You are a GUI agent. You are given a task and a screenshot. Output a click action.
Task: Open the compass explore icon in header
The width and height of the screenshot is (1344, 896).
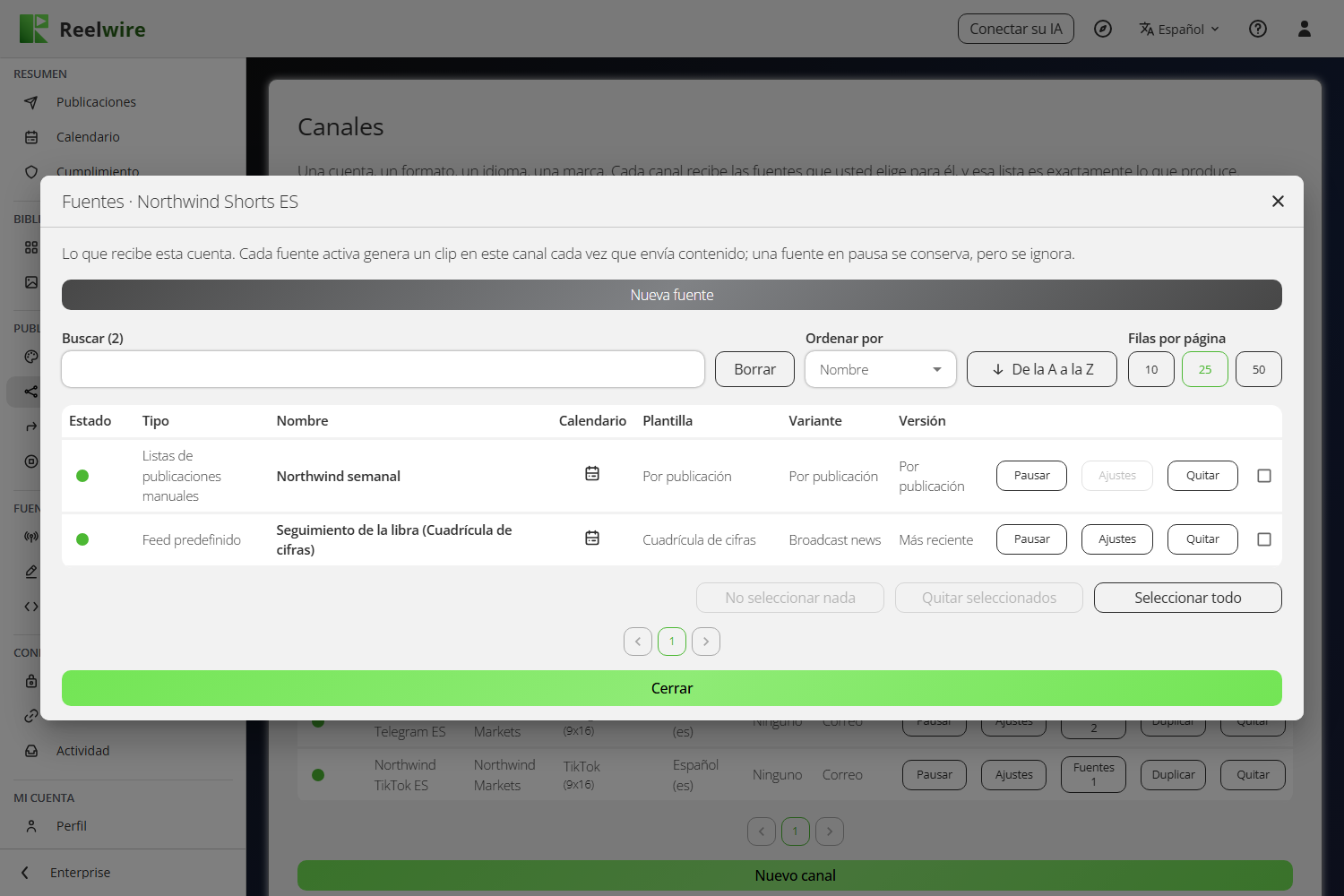1103,29
